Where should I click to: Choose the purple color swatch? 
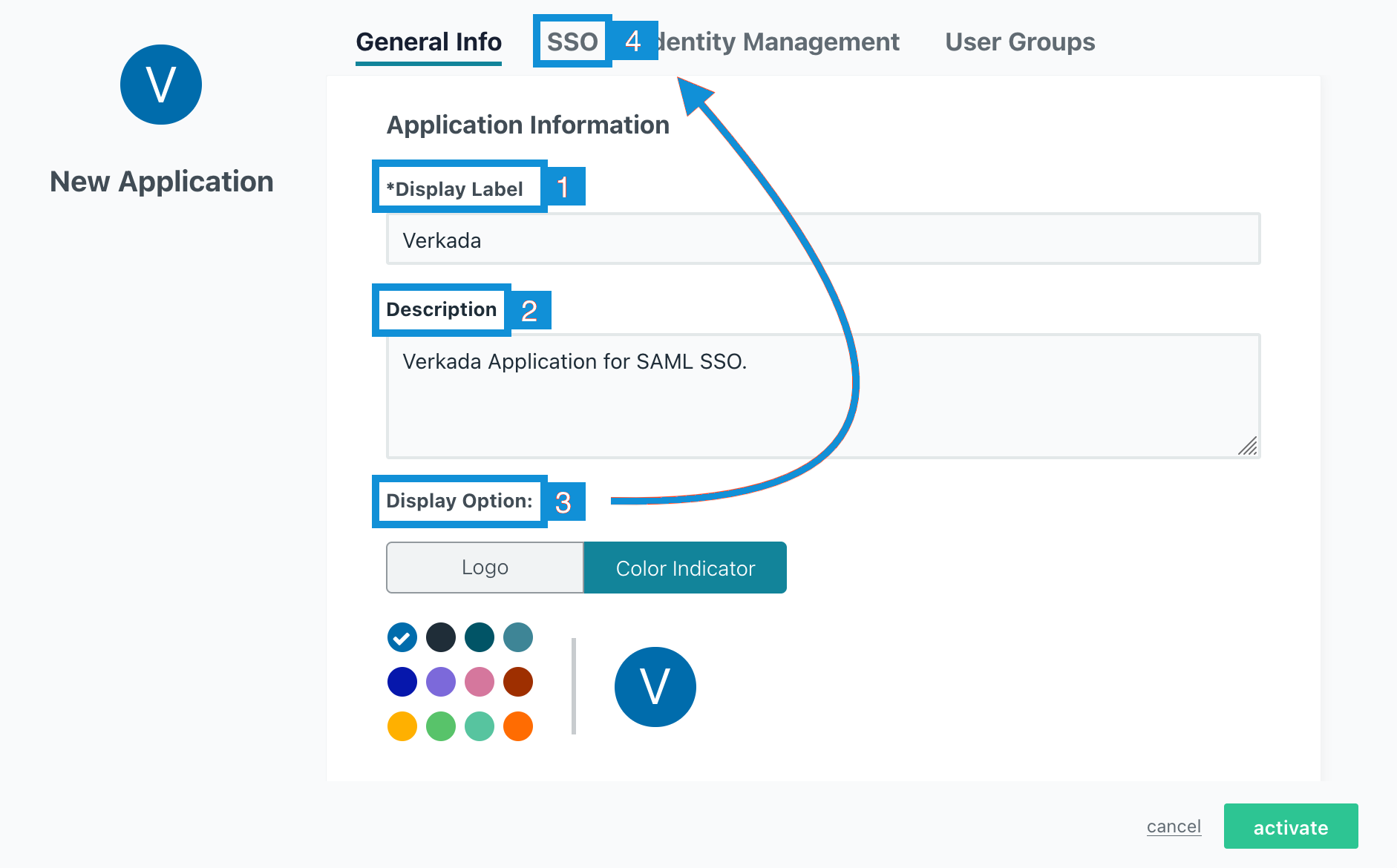coord(441,682)
